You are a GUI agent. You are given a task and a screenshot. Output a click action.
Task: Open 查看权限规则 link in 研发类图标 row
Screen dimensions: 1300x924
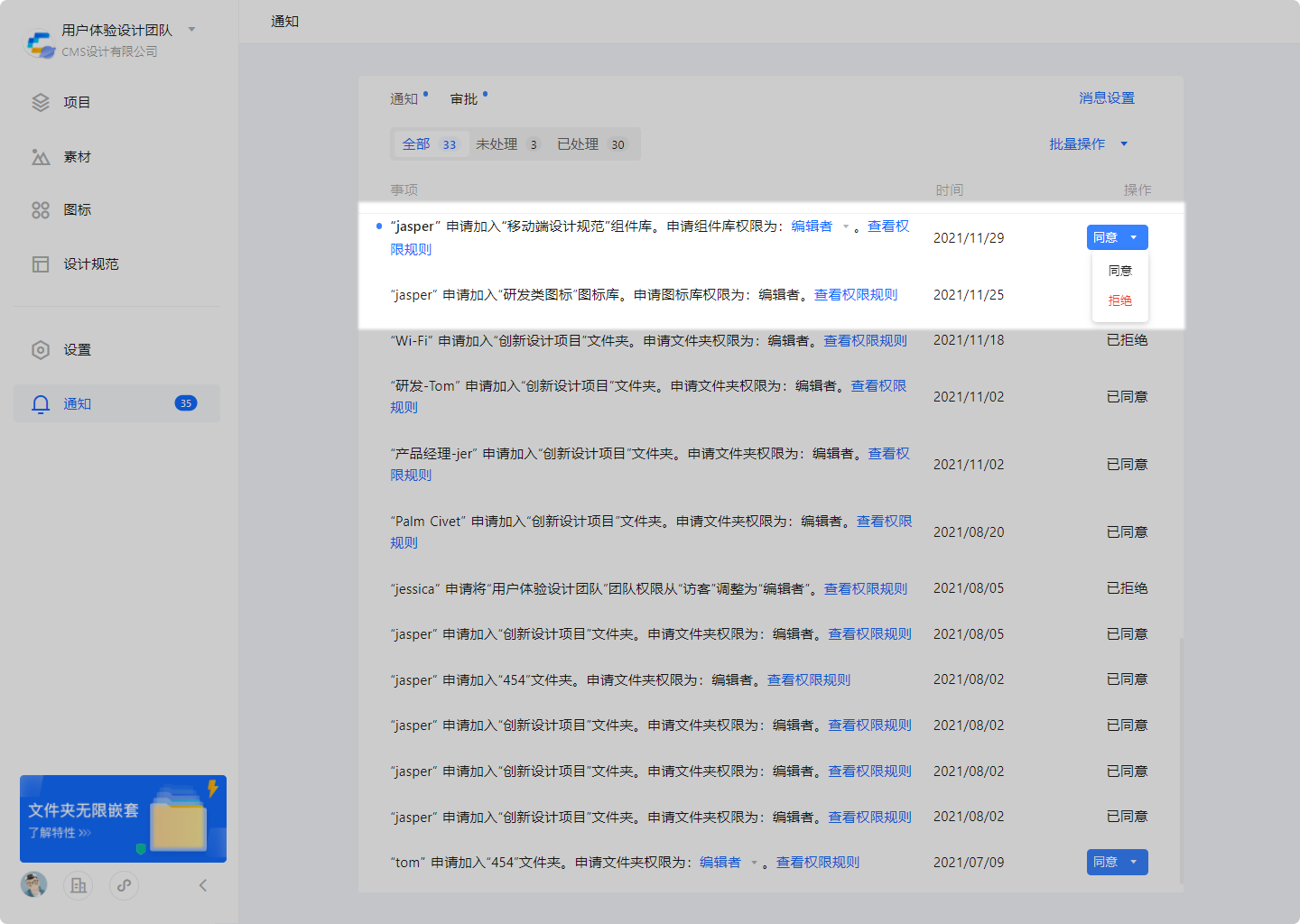[x=856, y=295]
